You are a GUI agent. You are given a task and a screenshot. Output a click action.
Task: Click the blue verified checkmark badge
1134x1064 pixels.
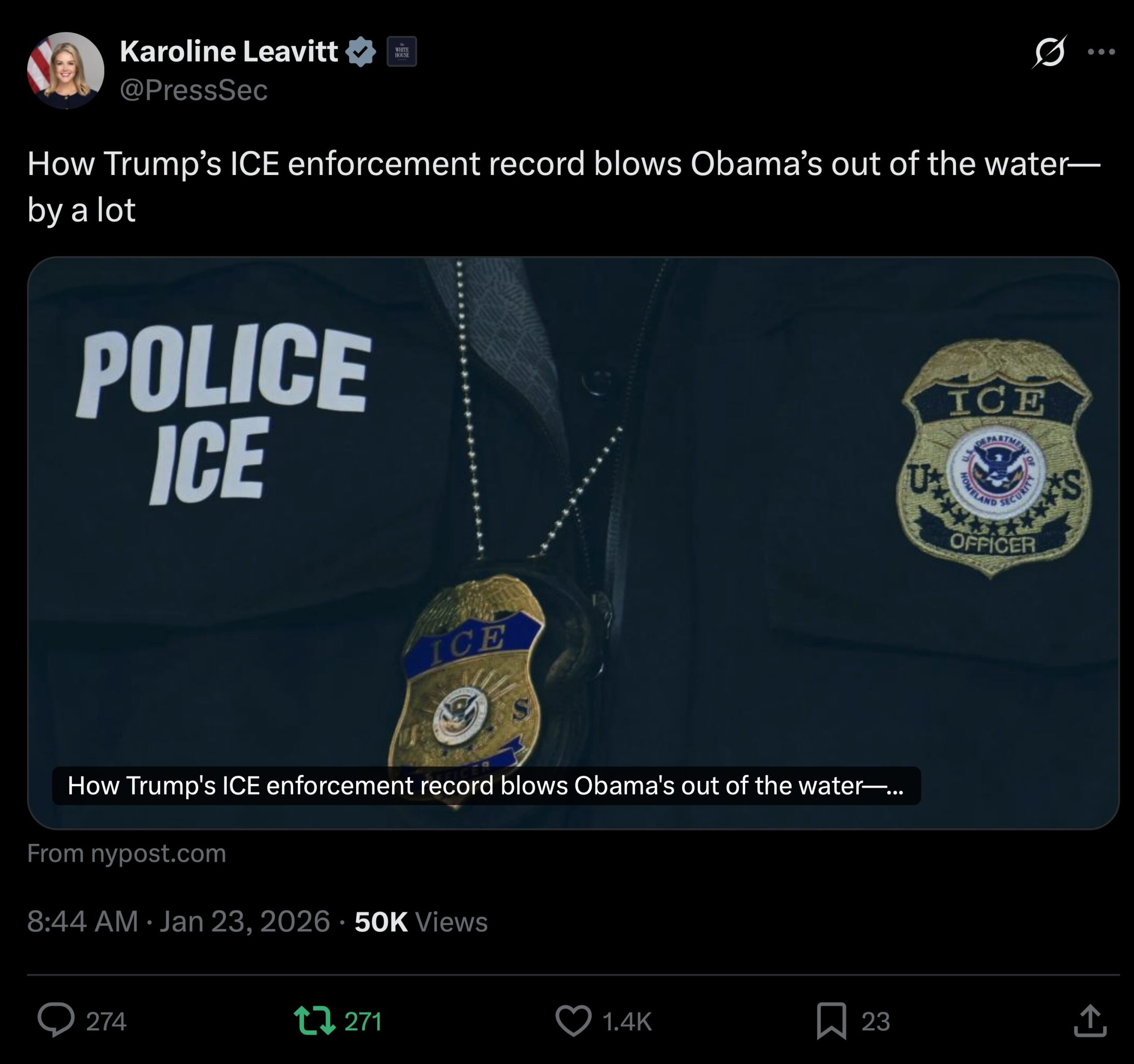pyautogui.click(x=361, y=52)
